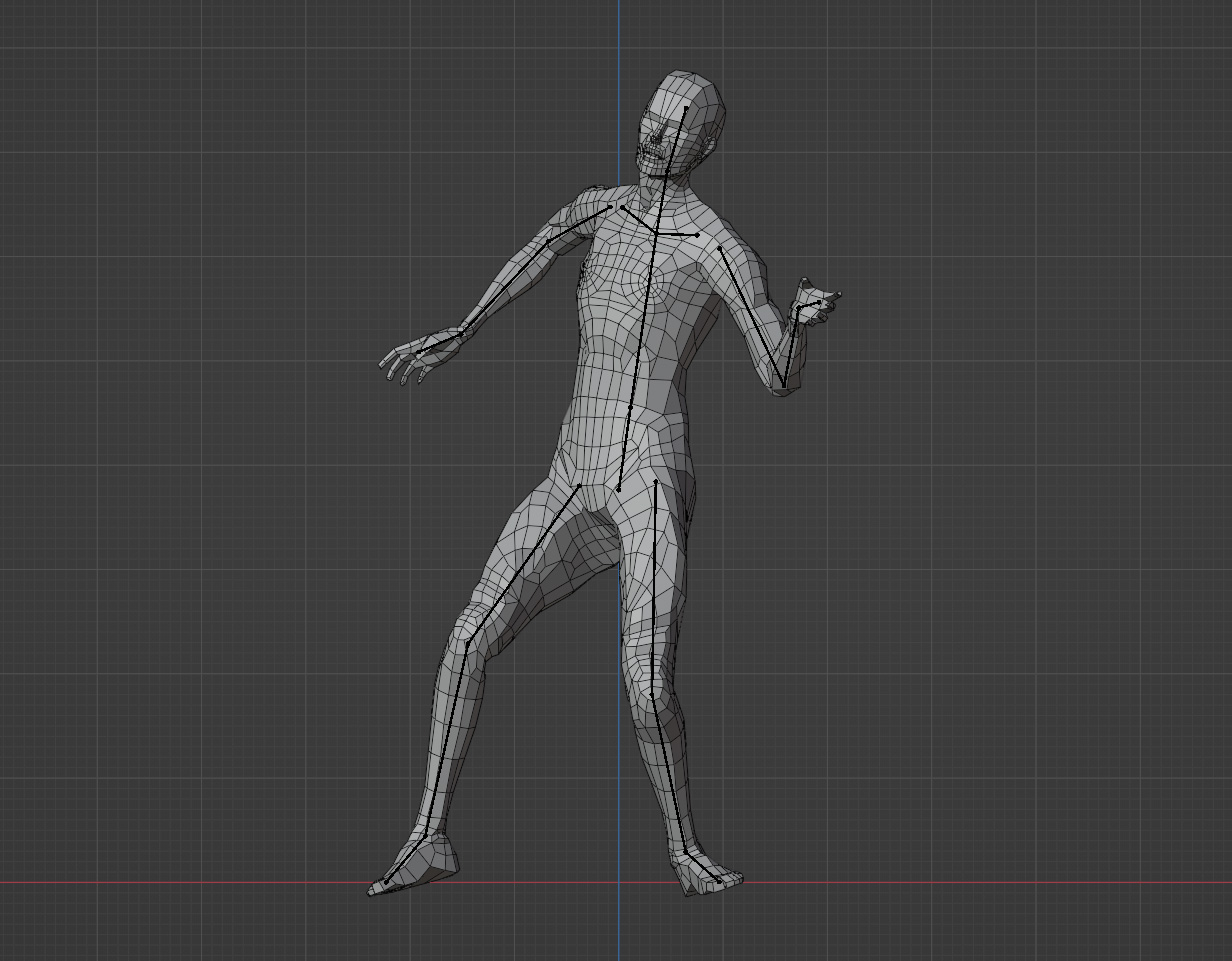Screen dimensions: 1232x961
Task: Select the forearm bone of the bent arm
Action: click(790, 345)
